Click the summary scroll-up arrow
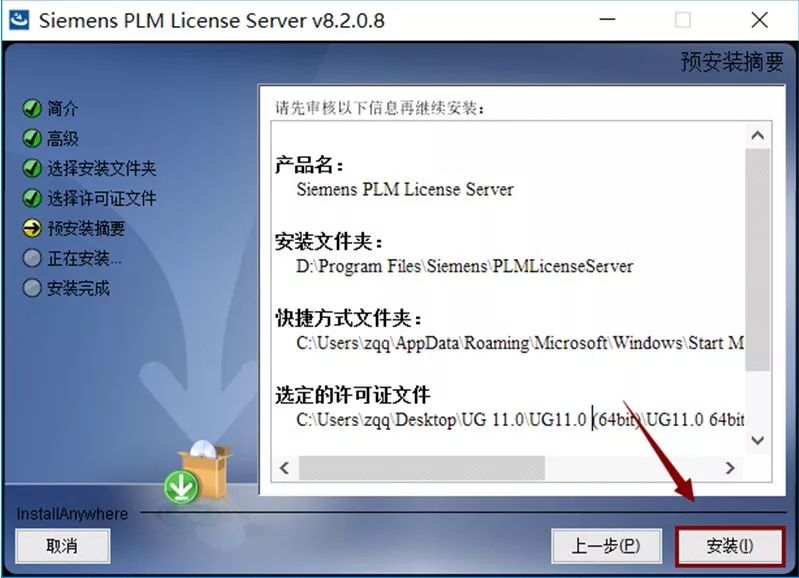 click(758, 136)
